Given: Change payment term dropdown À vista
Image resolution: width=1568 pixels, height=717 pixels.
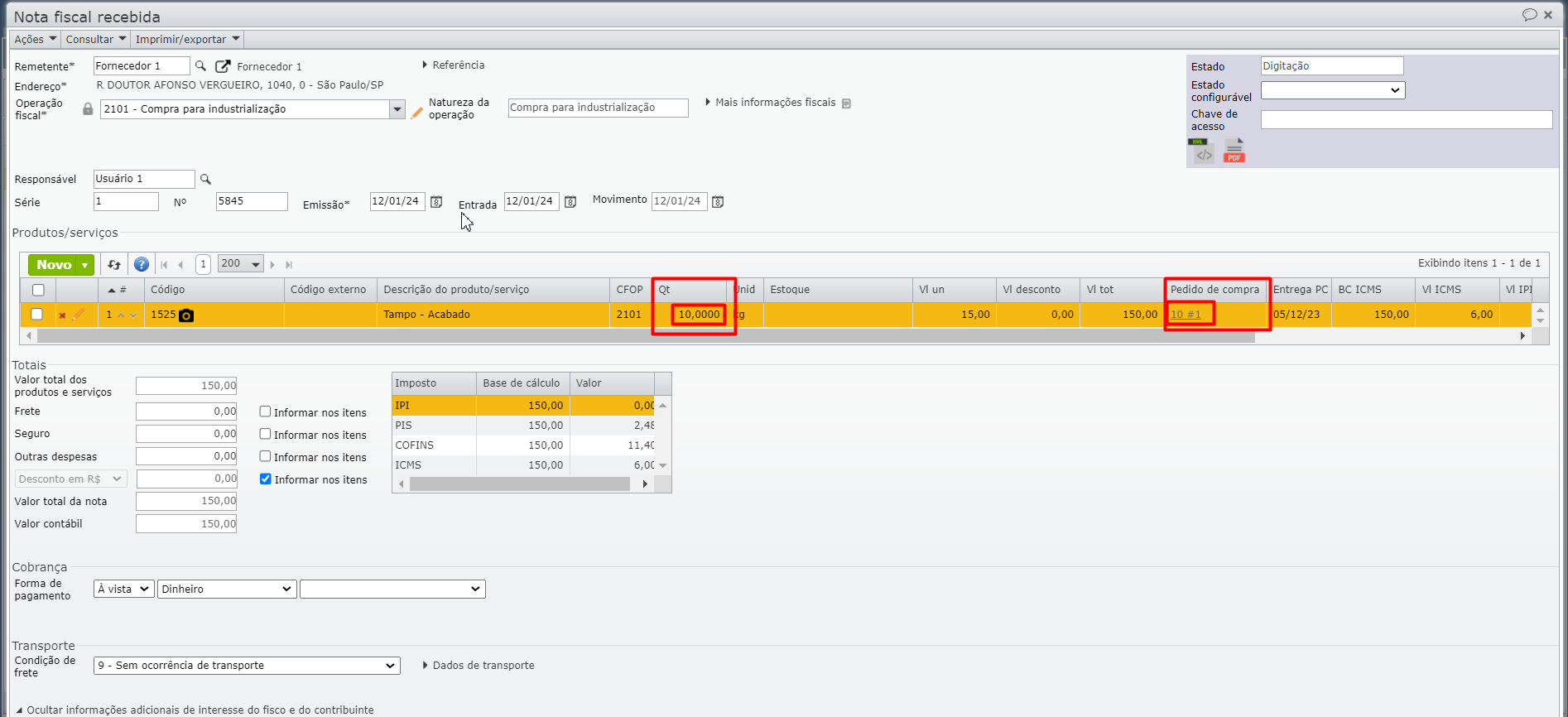Looking at the screenshot, I should [123, 589].
